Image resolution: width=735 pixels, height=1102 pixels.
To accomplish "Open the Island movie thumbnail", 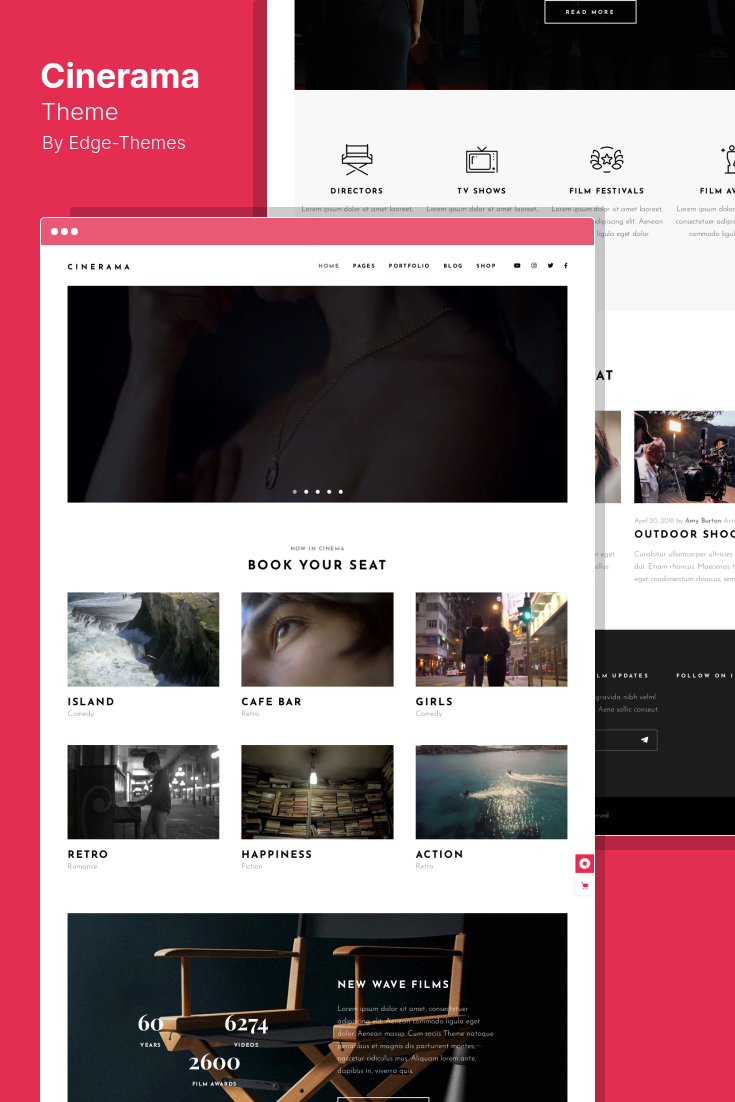I will pos(143,640).
